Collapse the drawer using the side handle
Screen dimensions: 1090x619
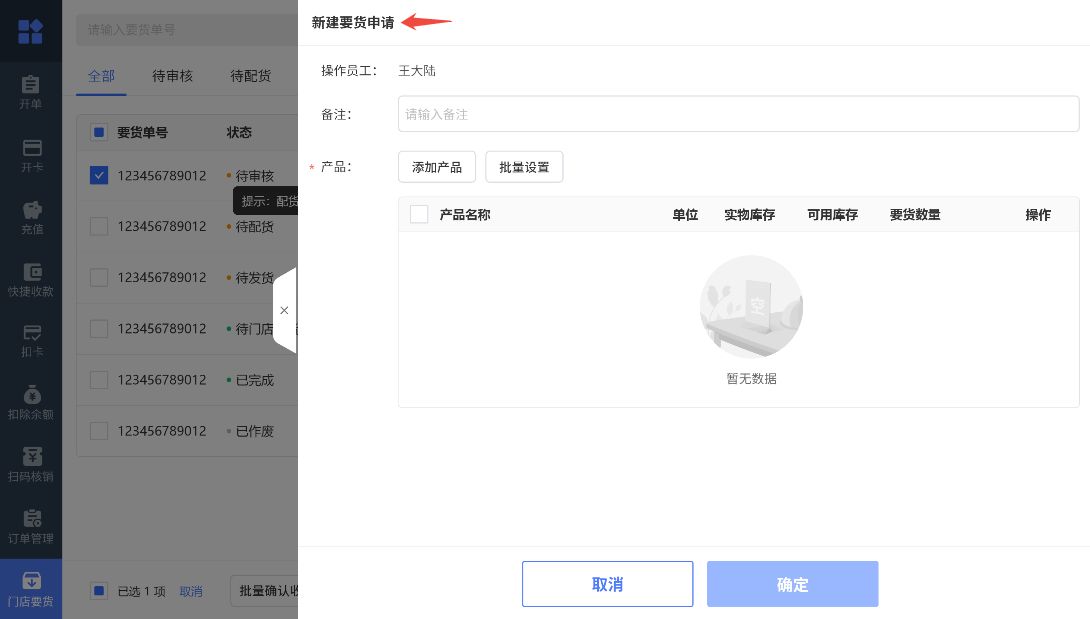(285, 310)
